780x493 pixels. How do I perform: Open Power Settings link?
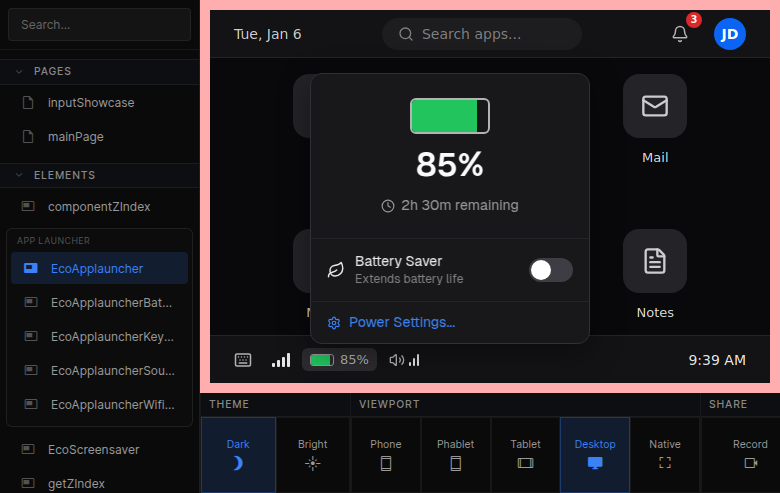tap(401, 322)
